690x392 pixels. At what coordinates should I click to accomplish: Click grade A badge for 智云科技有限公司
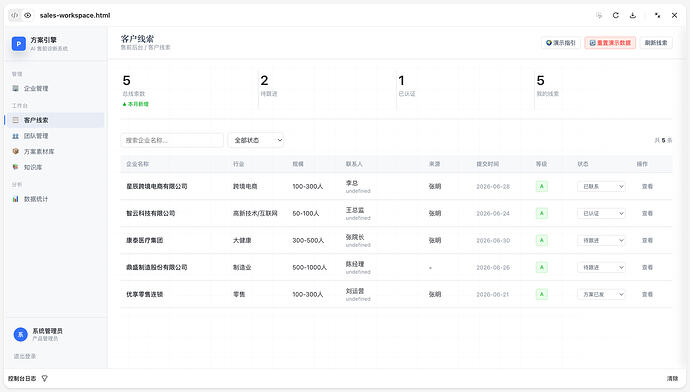(542, 213)
